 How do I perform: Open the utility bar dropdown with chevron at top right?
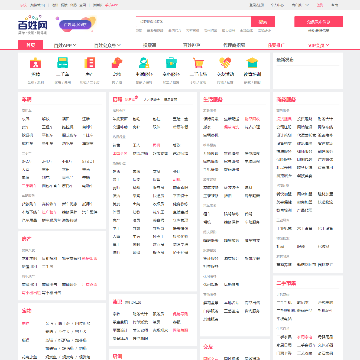point(300,5)
